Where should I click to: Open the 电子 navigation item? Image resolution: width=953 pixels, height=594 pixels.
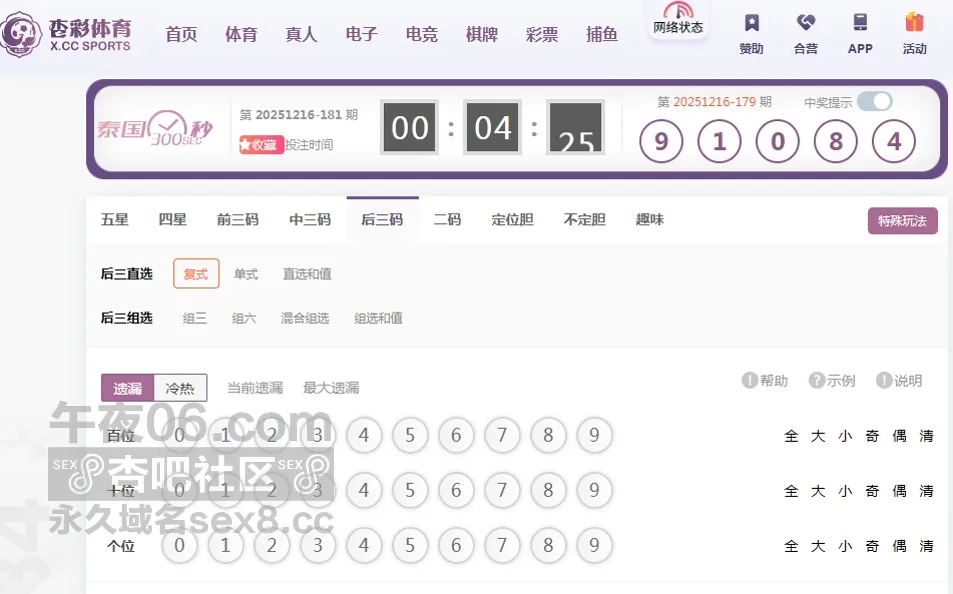(362, 34)
